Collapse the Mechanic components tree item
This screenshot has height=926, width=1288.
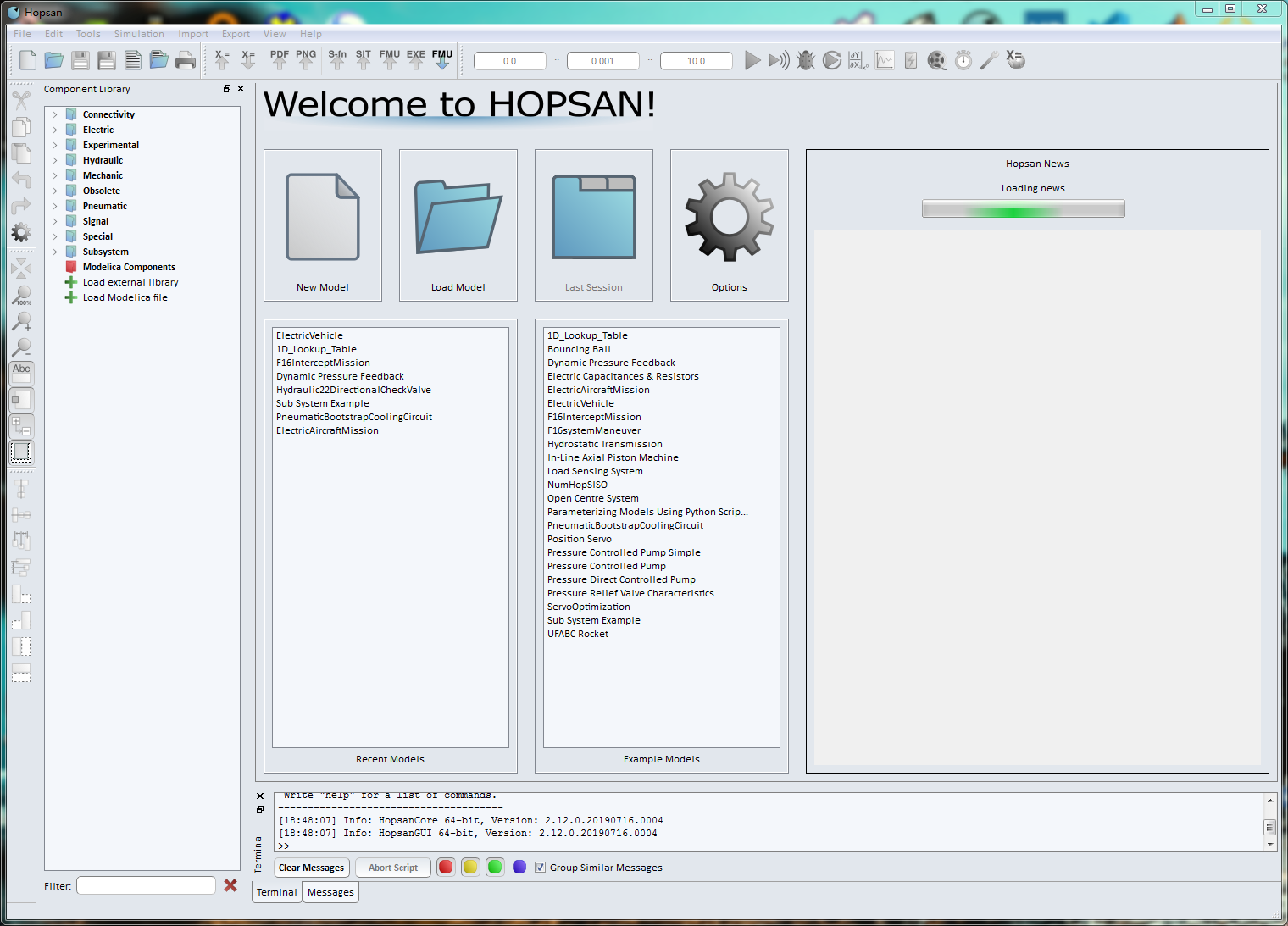tap(54, 175)
